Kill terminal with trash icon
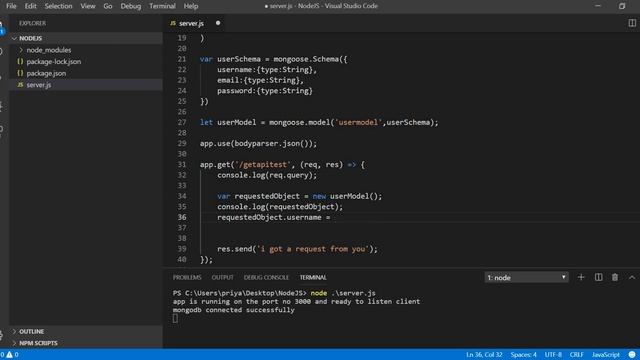The width and height of the screenshot is (640, 360). pyautogui.click(x=615, y=278)
